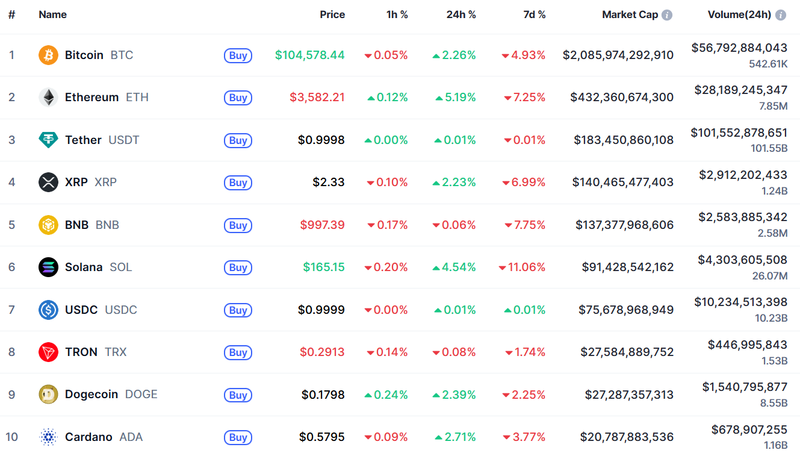Click the Solana logo icon
This screenshot has width=800, height=456.
(48, 267)
